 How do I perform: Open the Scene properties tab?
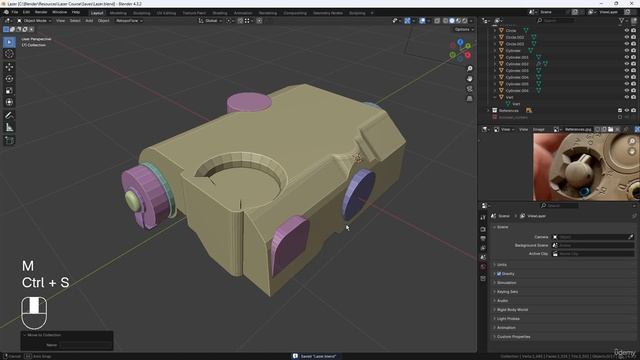[483, 257]
